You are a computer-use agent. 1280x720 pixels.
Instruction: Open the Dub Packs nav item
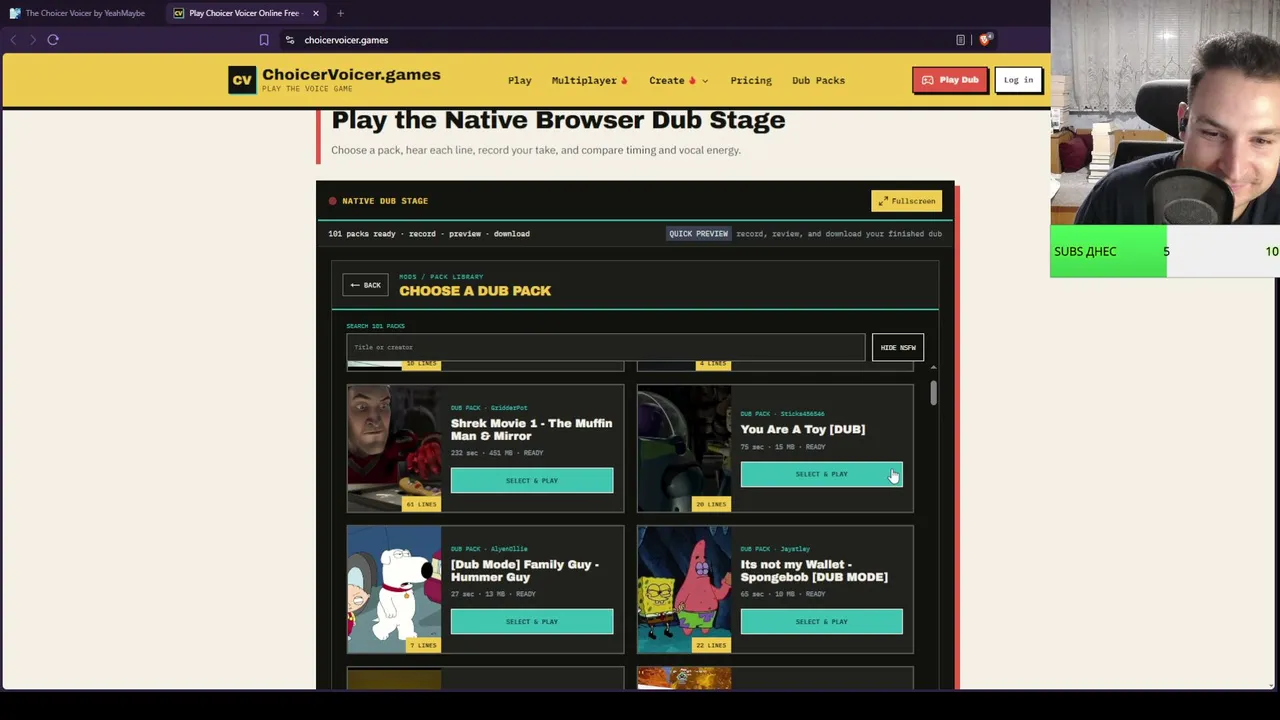tap(818, 80)
